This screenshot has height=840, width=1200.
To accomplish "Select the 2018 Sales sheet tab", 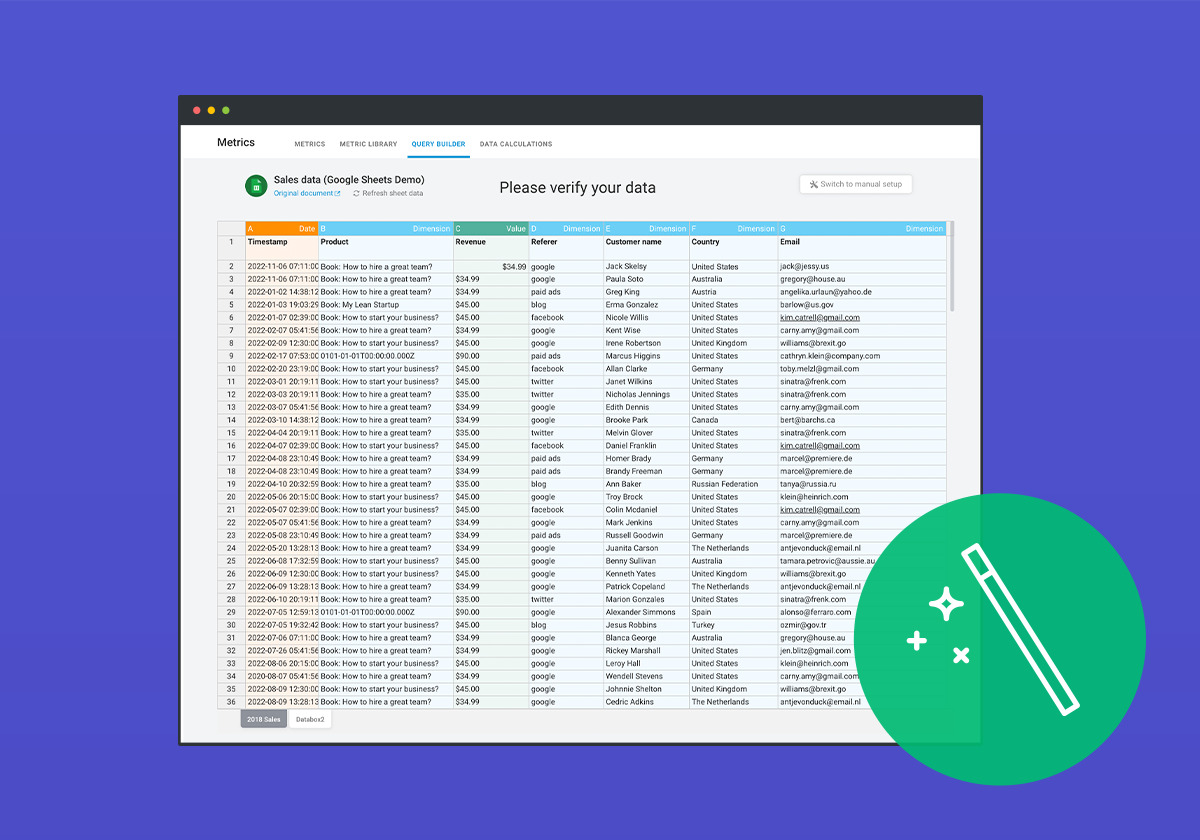I will [x=263, y=719].
